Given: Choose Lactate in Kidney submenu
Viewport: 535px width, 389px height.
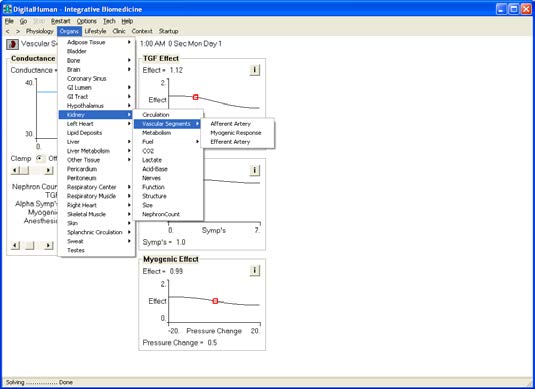Looking at the screenshot, I should pos(168,160).
